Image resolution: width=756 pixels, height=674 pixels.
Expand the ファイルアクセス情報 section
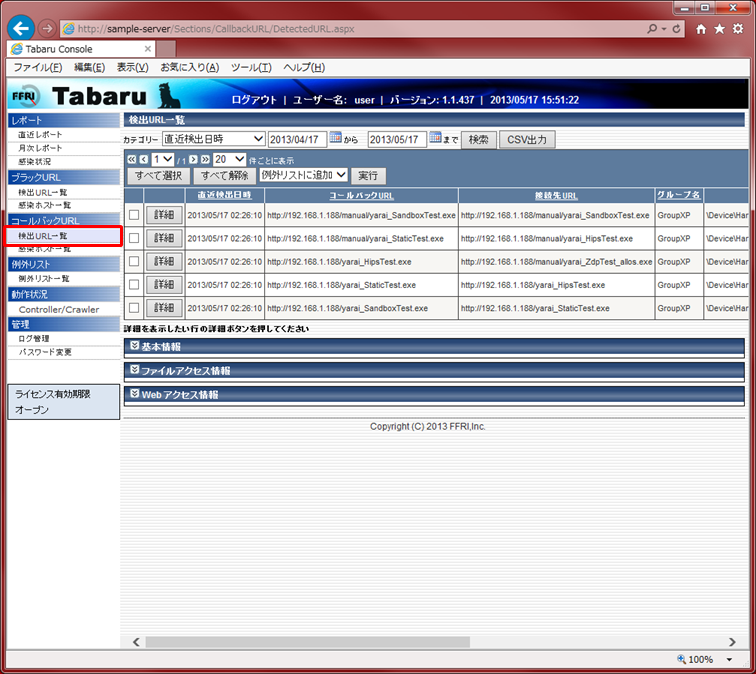click(134, 370)
